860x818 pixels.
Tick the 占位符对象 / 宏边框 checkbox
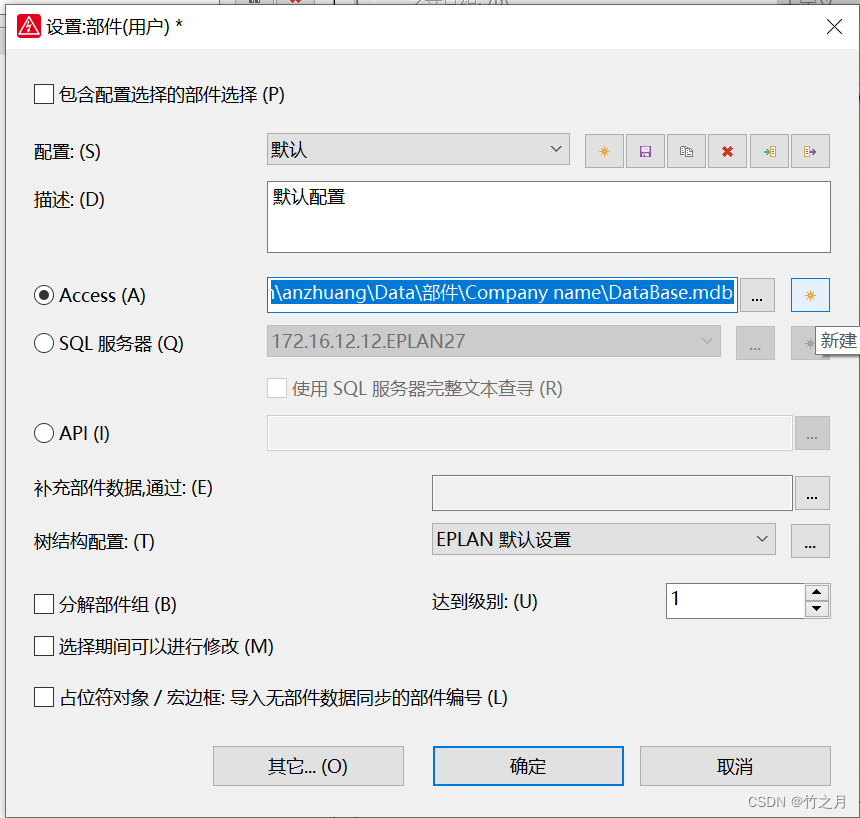(x=44, y=698)
